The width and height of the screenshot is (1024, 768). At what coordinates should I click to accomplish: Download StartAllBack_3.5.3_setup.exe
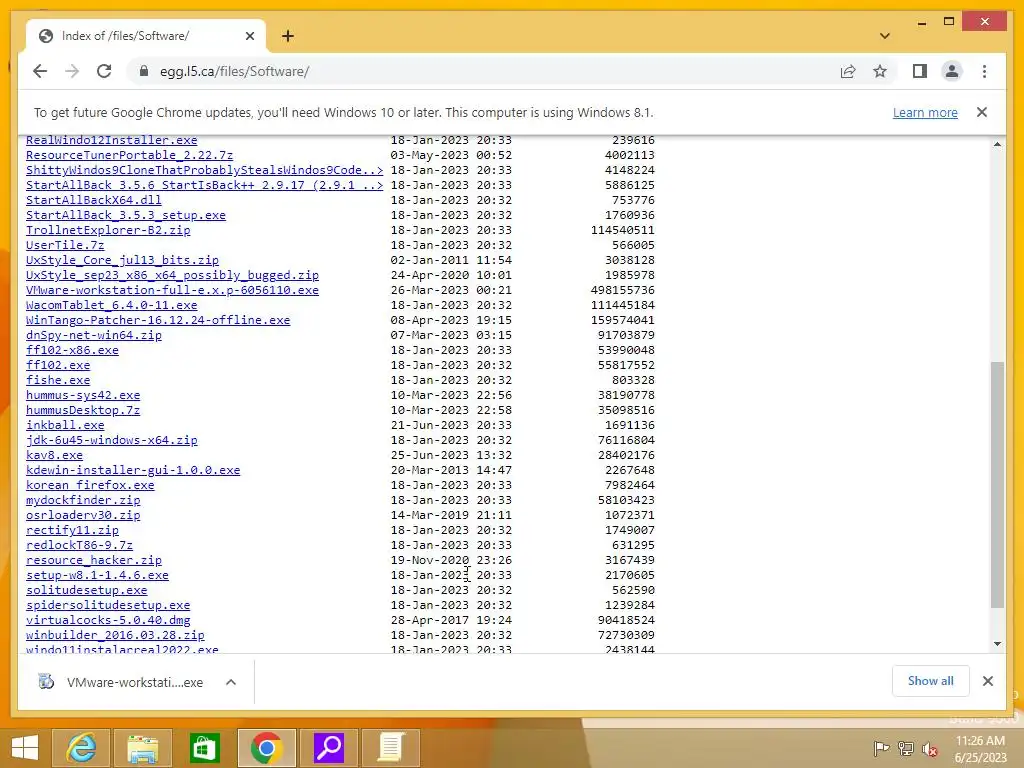click(x=125, y=215)
